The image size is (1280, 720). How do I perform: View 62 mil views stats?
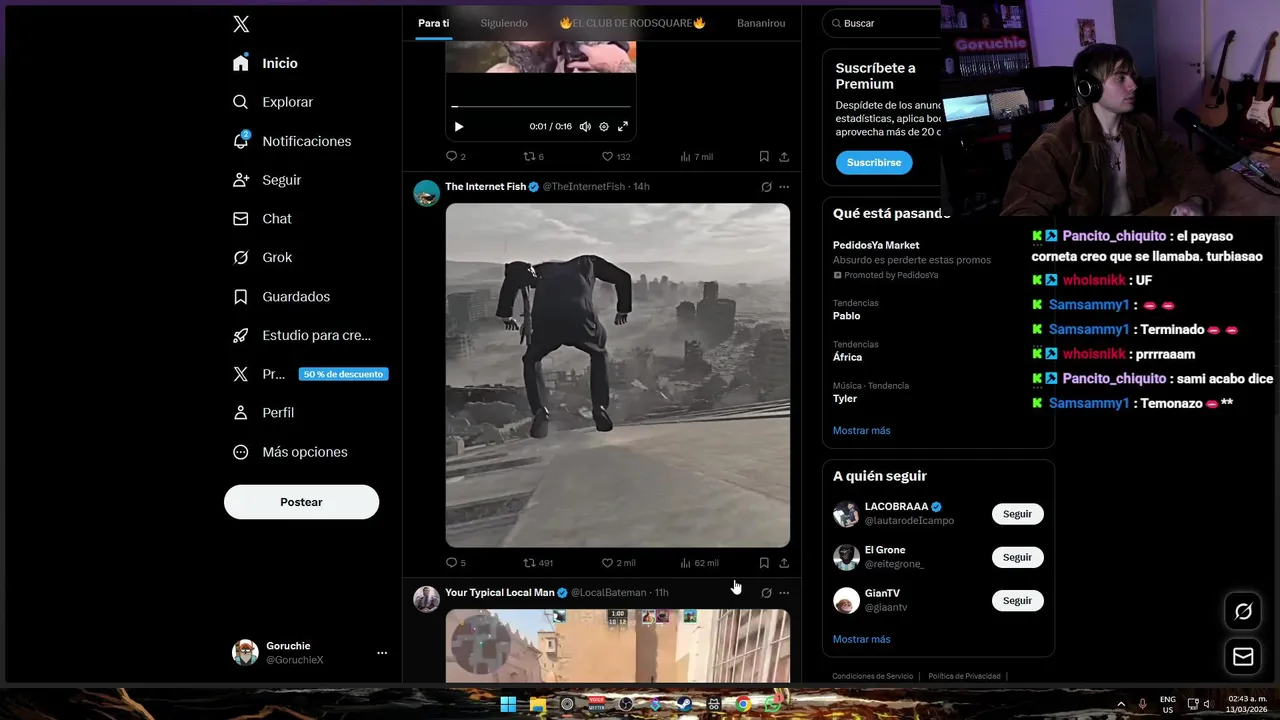click(699, 563)
